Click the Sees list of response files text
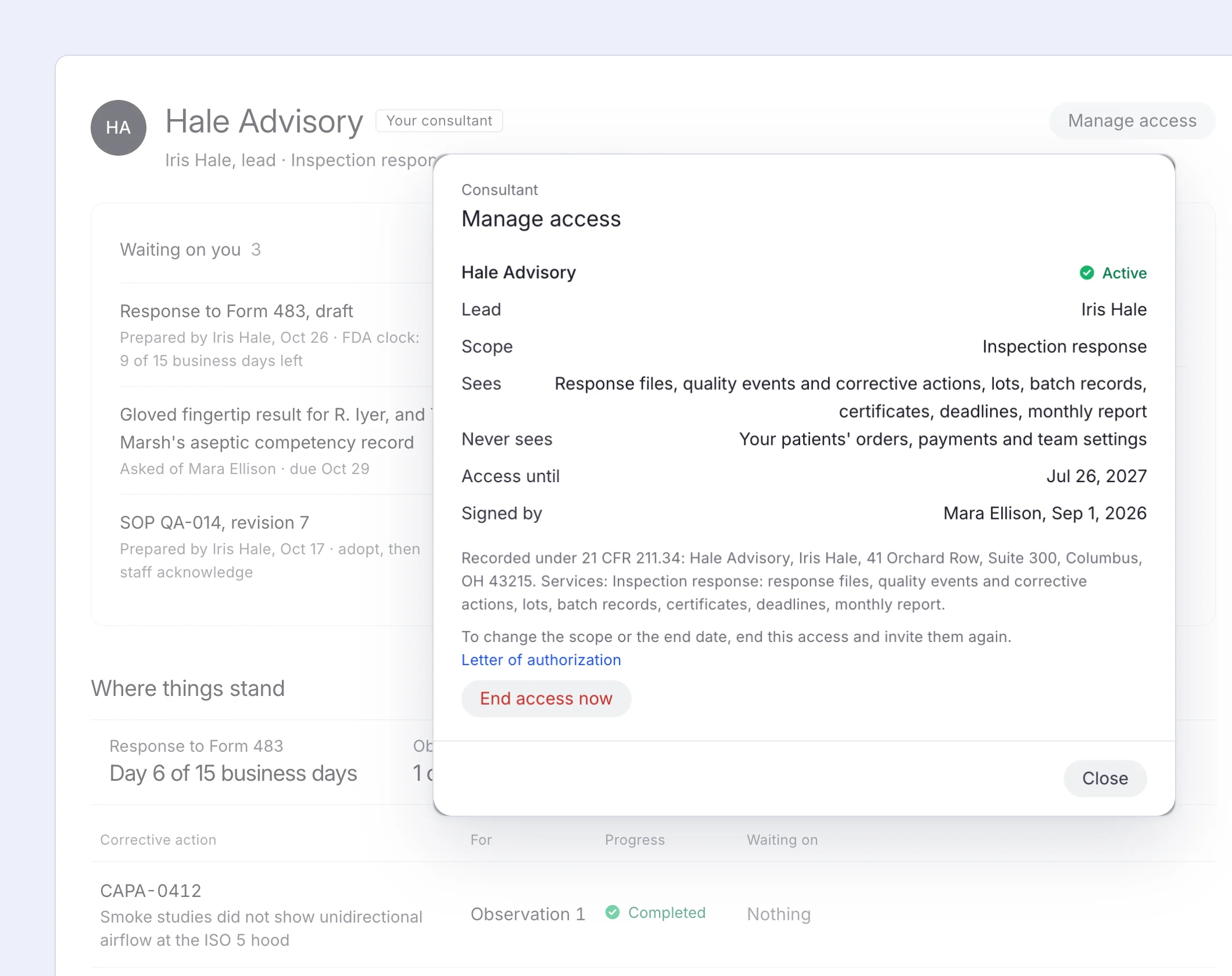1232x976 pixels. click(x=851, y=397)
